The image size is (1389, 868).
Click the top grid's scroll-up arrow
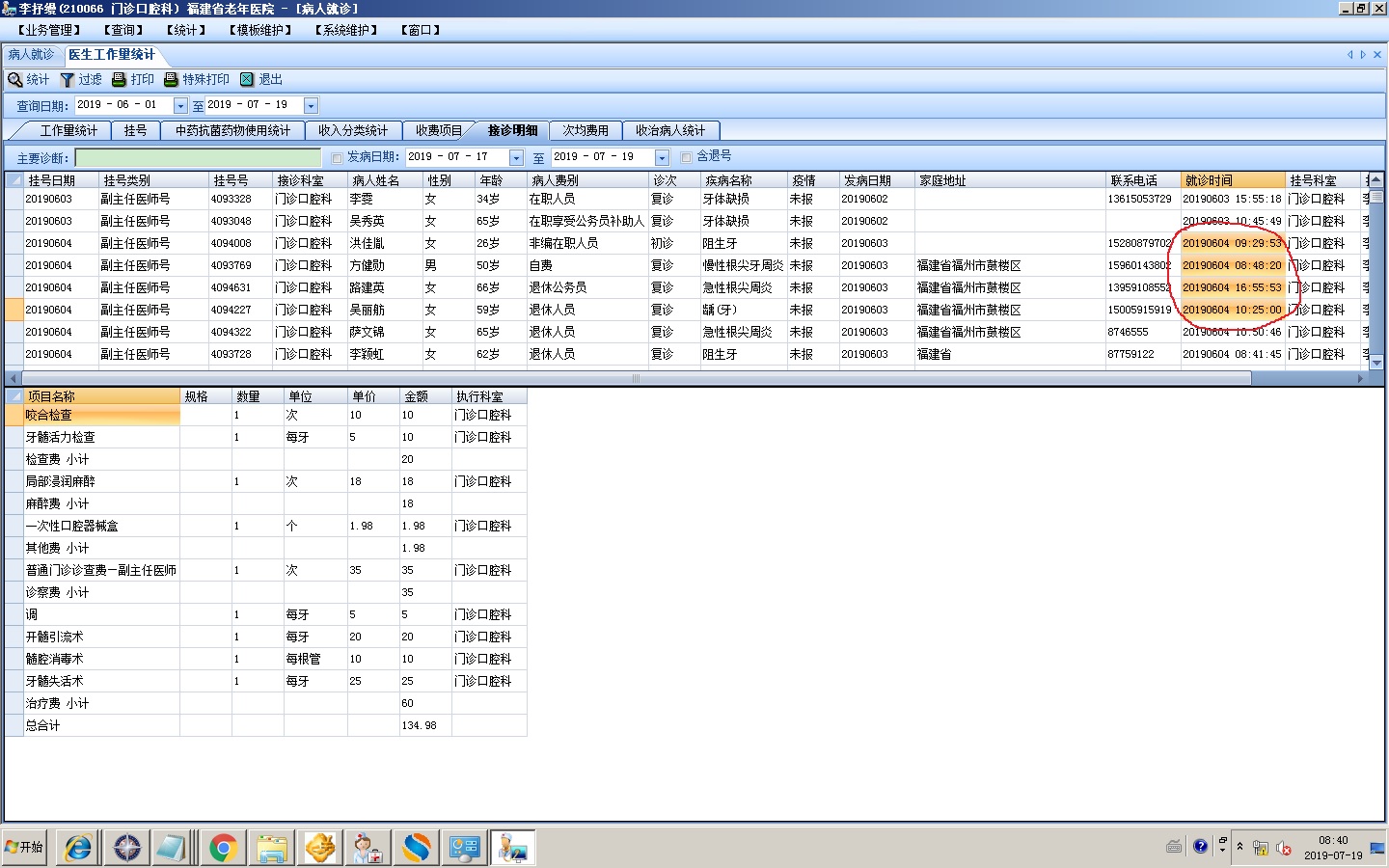tap(1376, 180)
